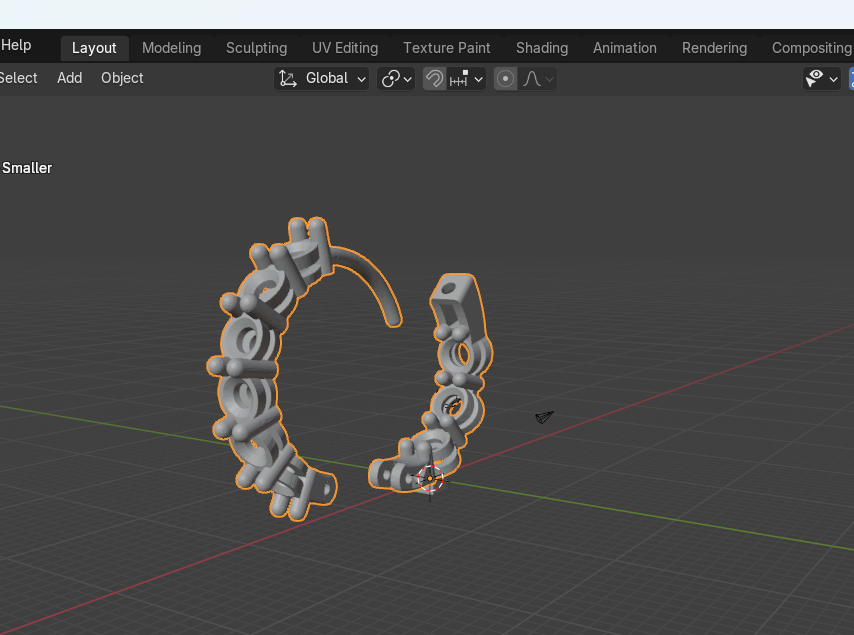Open viewport visibility and selectability eye menu

click(821, 78)
